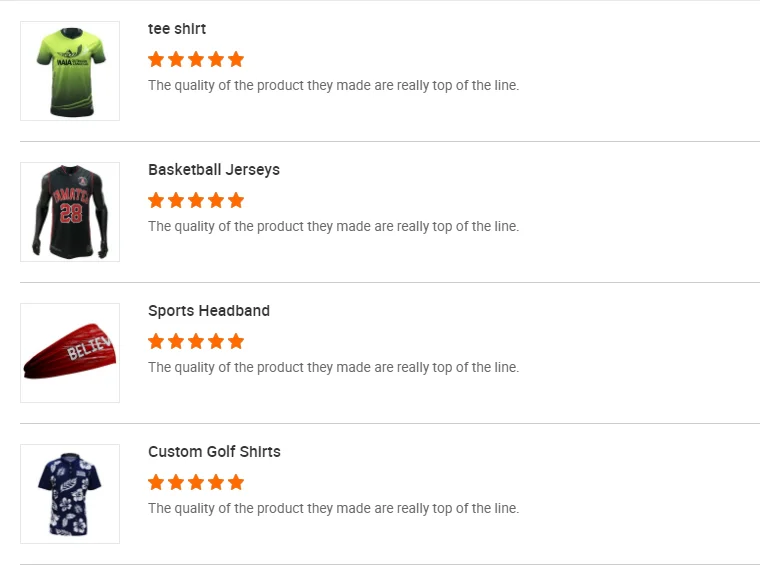
Task: Open the Basketball Jerseys product image
Action: [70, 212]
